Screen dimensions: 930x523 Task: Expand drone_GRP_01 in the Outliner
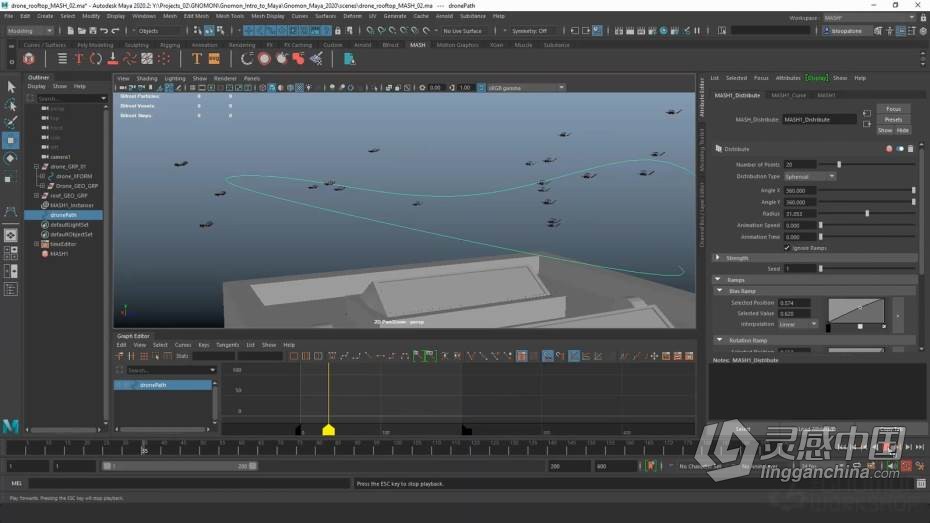click(36, 167)
